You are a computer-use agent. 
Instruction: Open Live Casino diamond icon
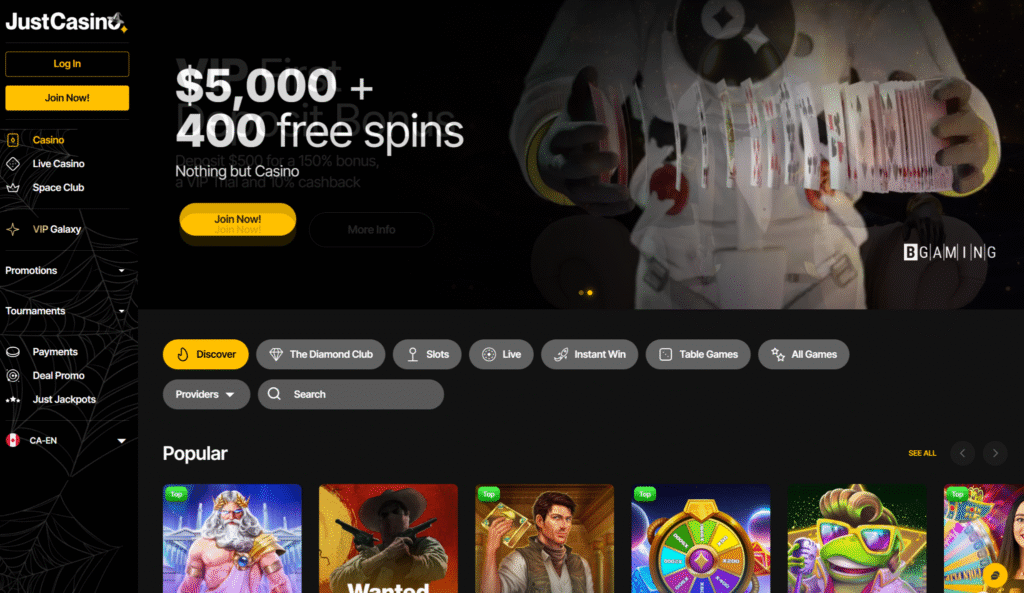[x=12, y=164]
